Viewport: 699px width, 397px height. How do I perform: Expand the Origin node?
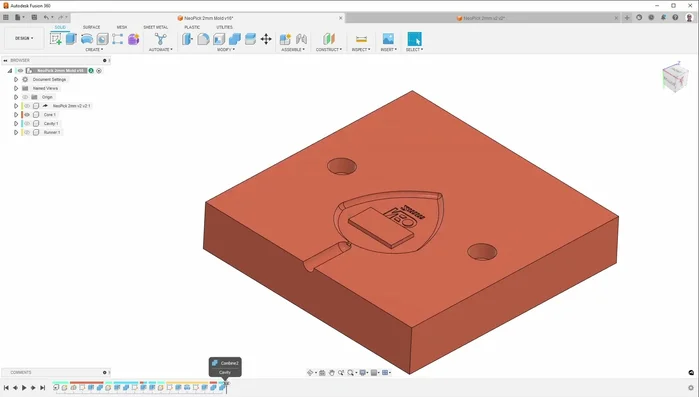[16, 97]
